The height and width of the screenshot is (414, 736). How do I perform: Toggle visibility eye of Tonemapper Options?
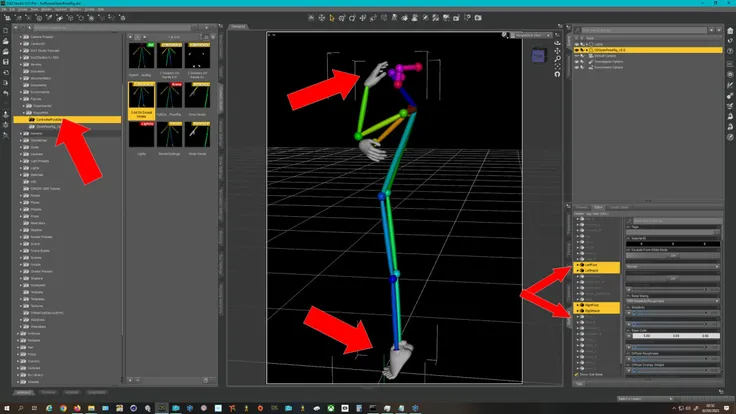[x=577, y=61]
